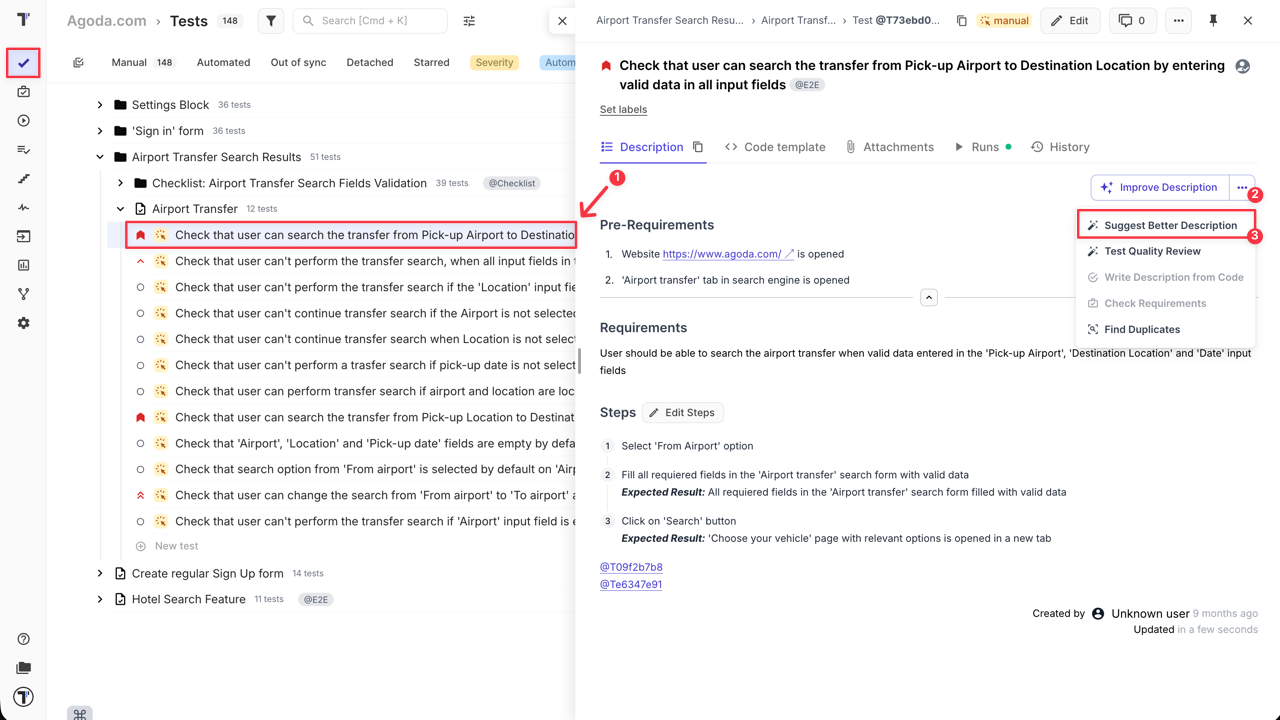Screen dimensions: 1280x720
Task: Collapse the Pre-Requirements section chevron
Action: [x=929, y=296]
